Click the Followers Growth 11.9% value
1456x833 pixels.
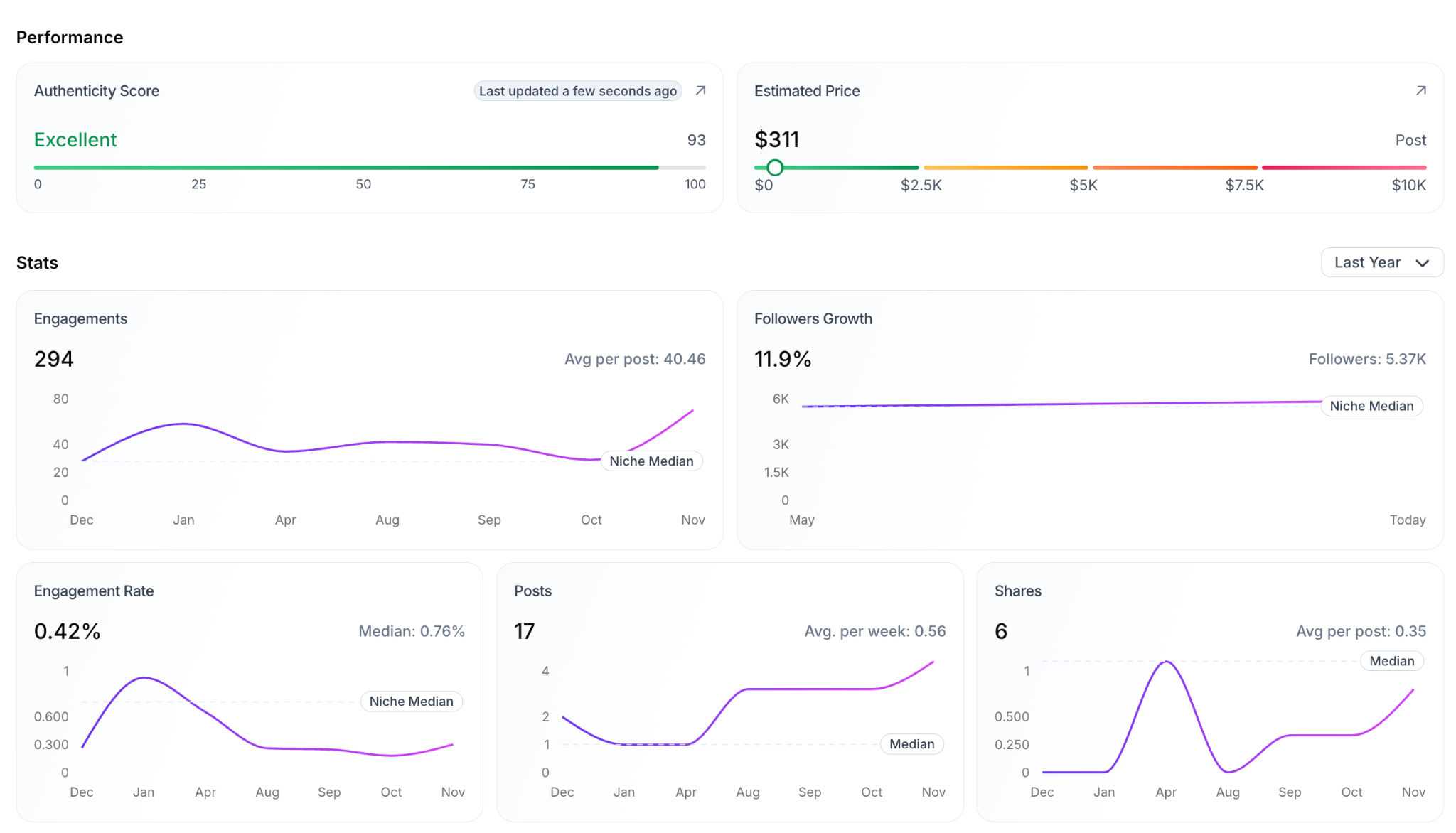tap(783, 359)
